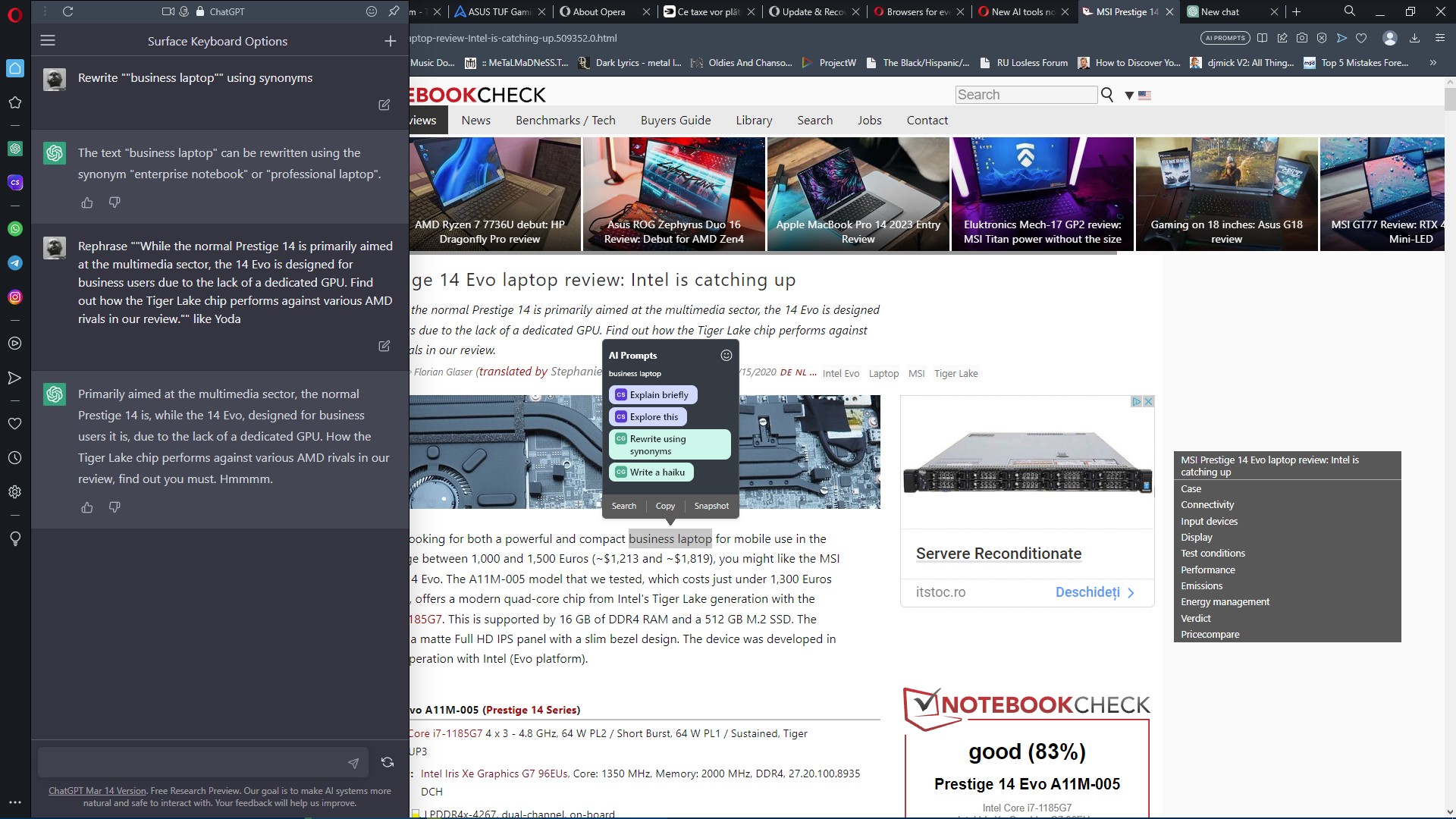1456x819 pixels.
Task: Open Apple MacBook Pro 14 review thumbnail
Action: pyautogui.click(x=858, y=194)
